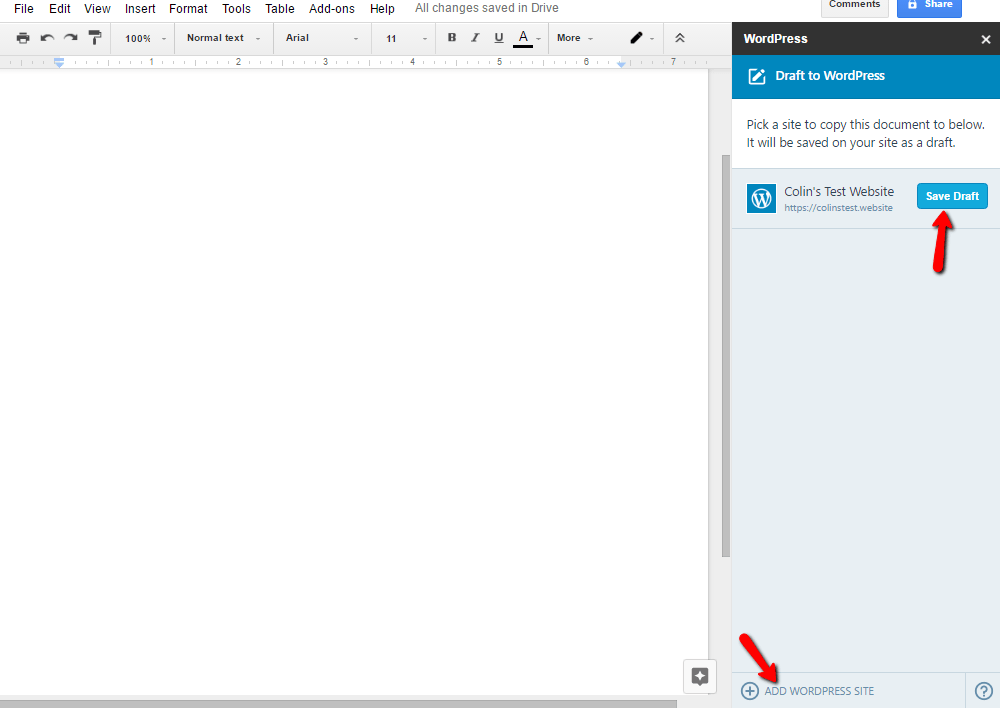Screen dimensions: 1000x708
Task: Click the right indent marker on ruler
Action: (621, 64)
